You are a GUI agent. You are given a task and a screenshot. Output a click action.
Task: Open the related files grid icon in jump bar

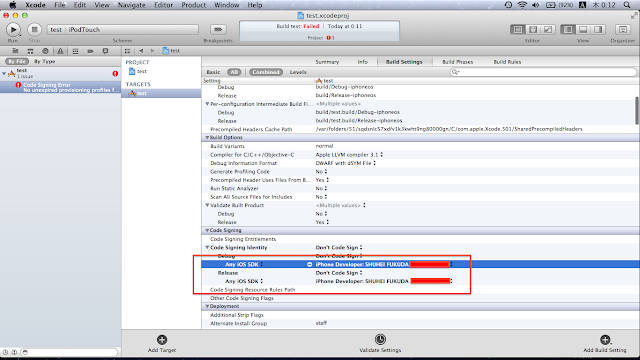point(127,51)
